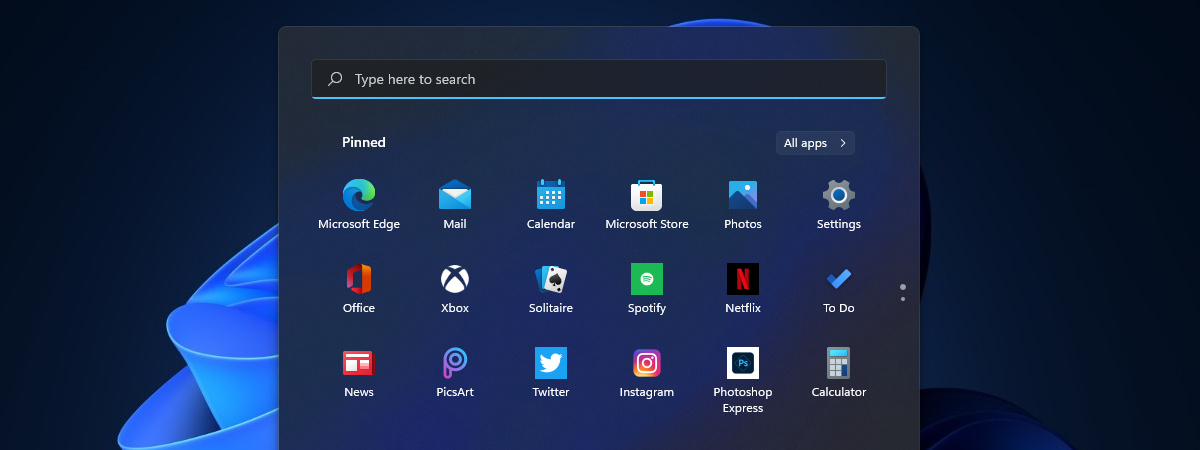Go to the second page of pinned apps
This screenshot has width=1200, height=450.
[x=903, y=298]
